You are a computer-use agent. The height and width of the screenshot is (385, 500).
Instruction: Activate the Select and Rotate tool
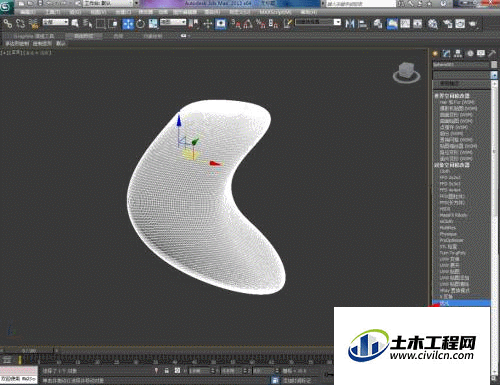[x=140, y=24]
